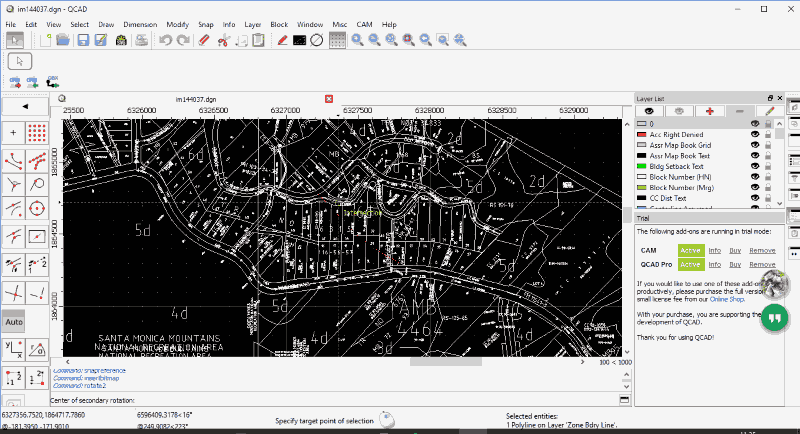Paste from the clipboard icon
The height and width of the screenshot is (434, 800).
point(259,40)
